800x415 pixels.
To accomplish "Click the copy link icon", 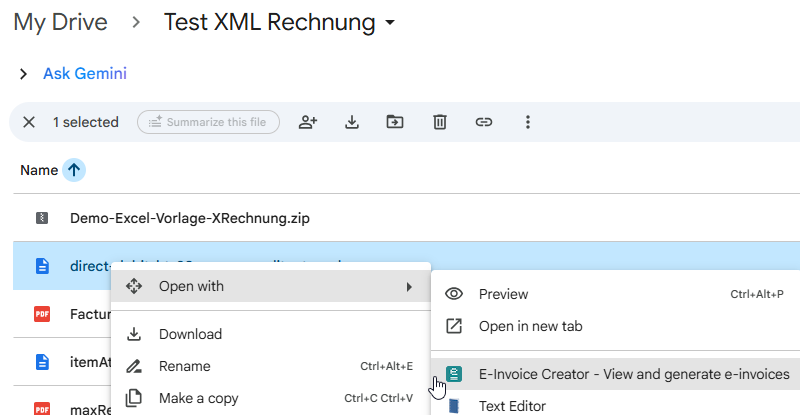I will point(483,122).
